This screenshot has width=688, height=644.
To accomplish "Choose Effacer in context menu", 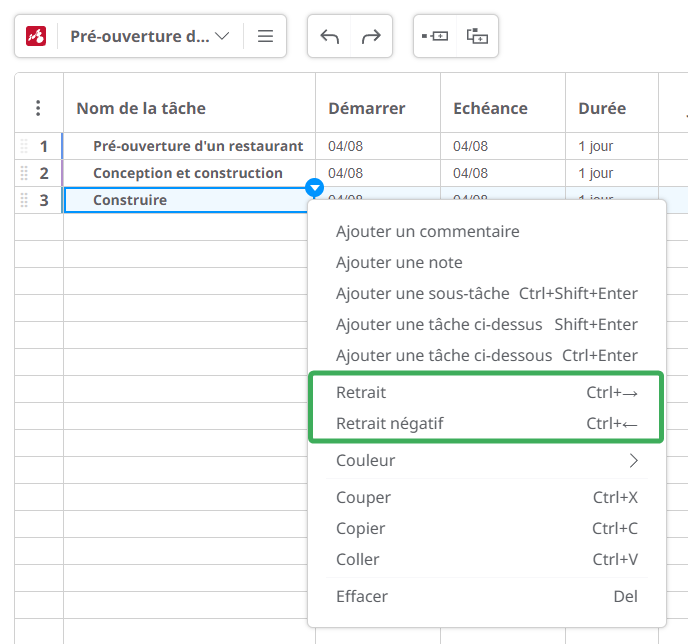I will point(487,596).
